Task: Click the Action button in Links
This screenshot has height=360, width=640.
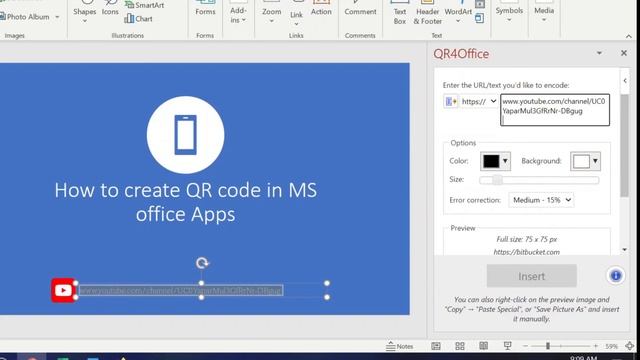Action: [321, 11]
